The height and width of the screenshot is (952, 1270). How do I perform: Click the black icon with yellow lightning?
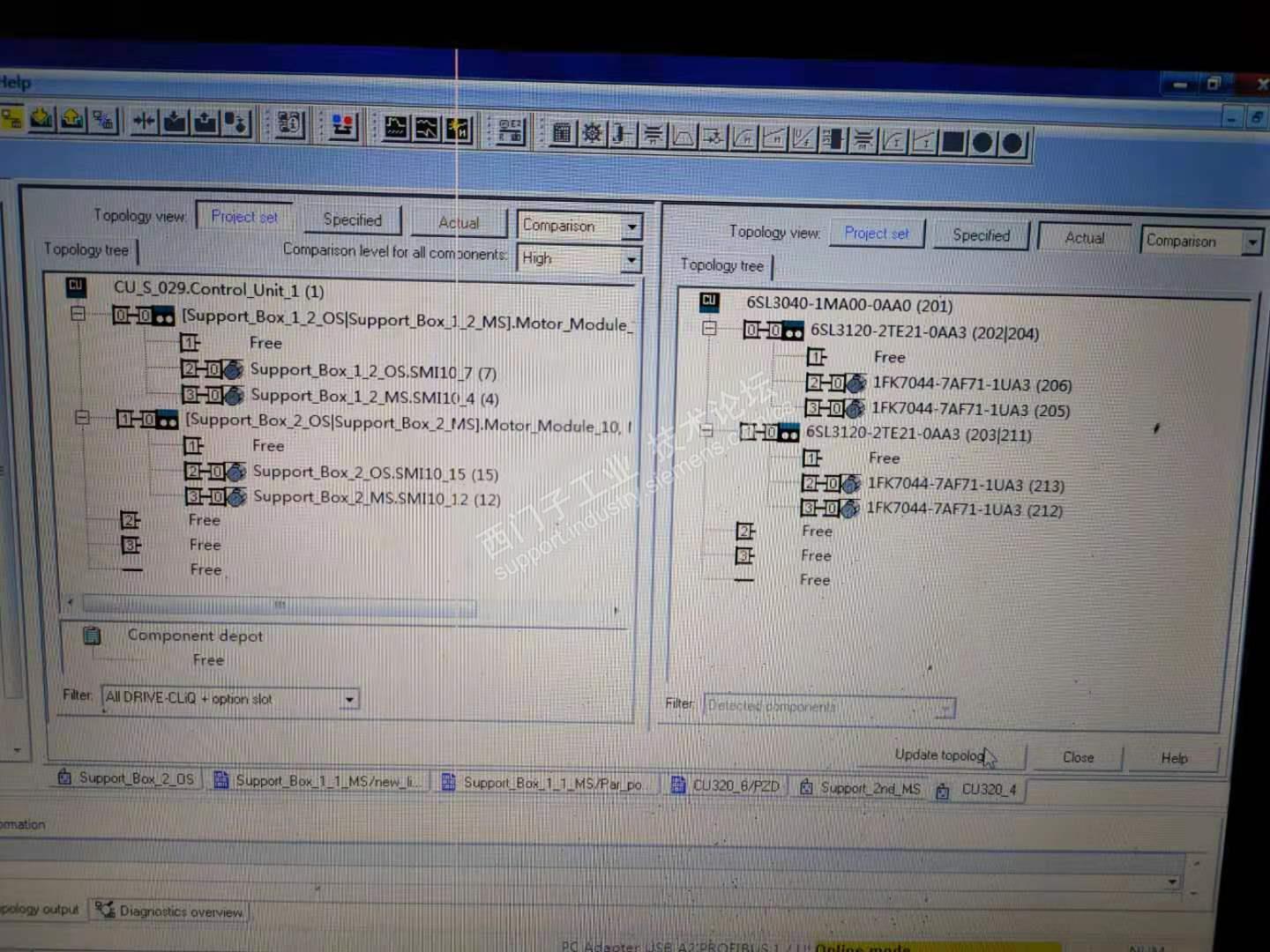pos(458,130)
